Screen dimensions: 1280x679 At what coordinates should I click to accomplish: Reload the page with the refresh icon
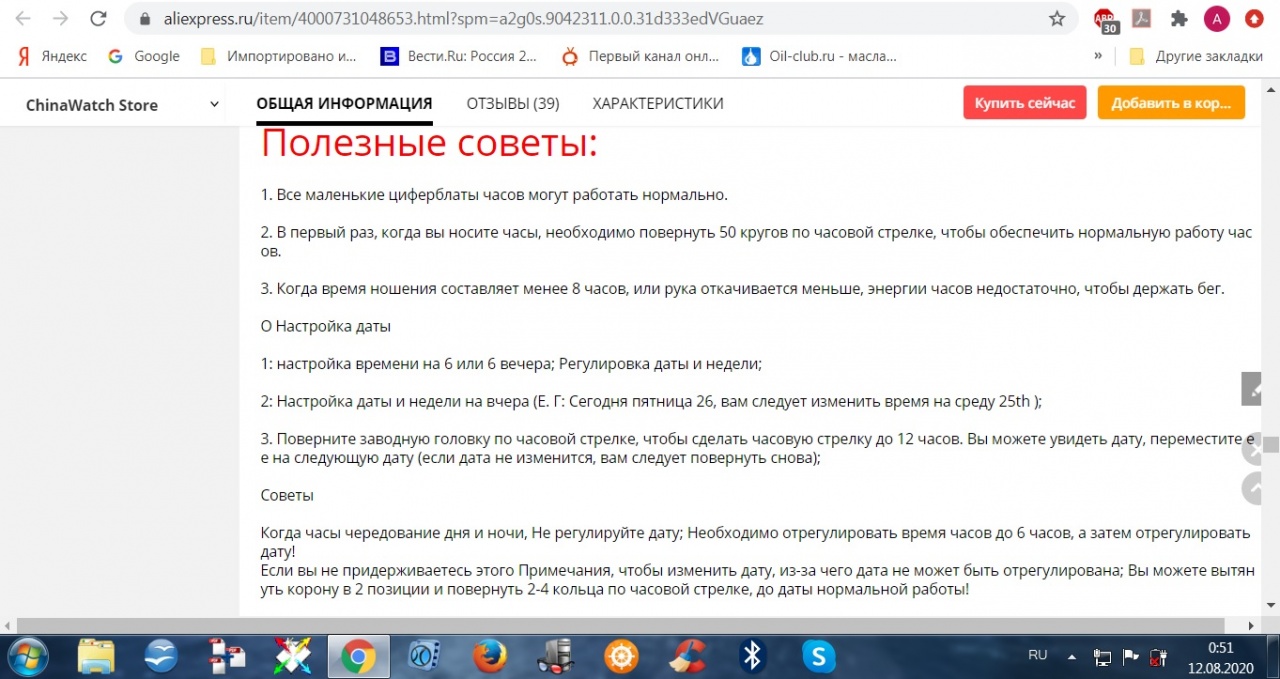98,19
